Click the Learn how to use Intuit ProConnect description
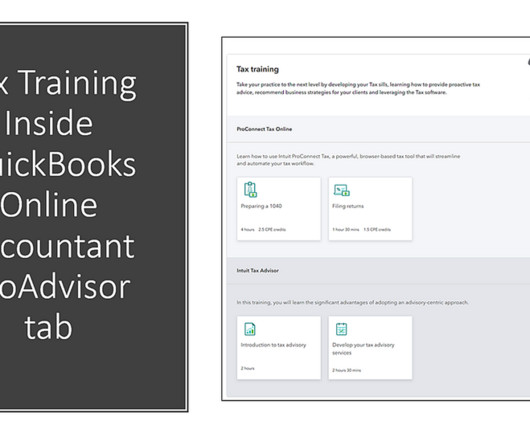 point(348,160)
